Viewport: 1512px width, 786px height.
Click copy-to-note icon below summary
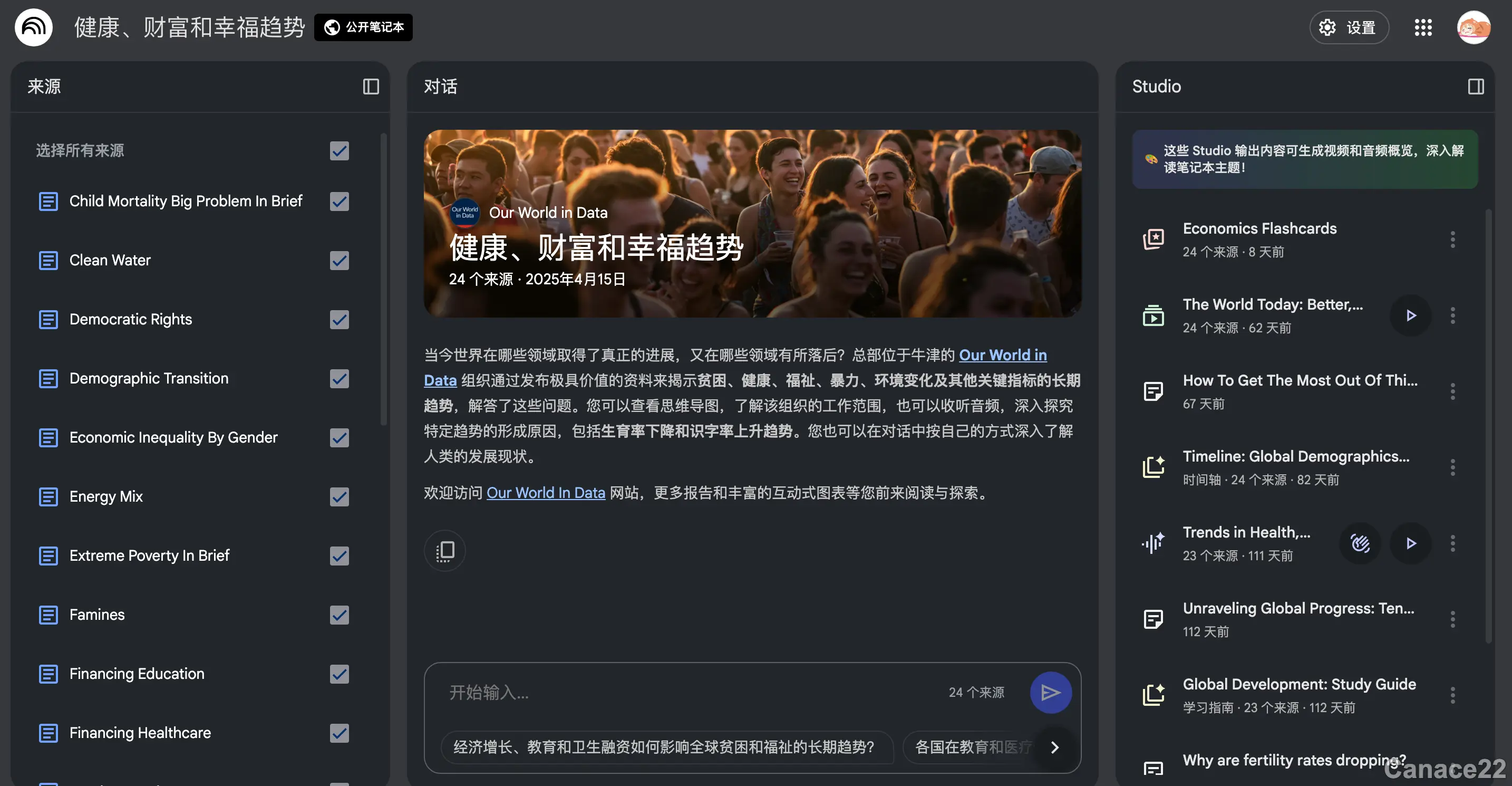(x=444, y=550)
